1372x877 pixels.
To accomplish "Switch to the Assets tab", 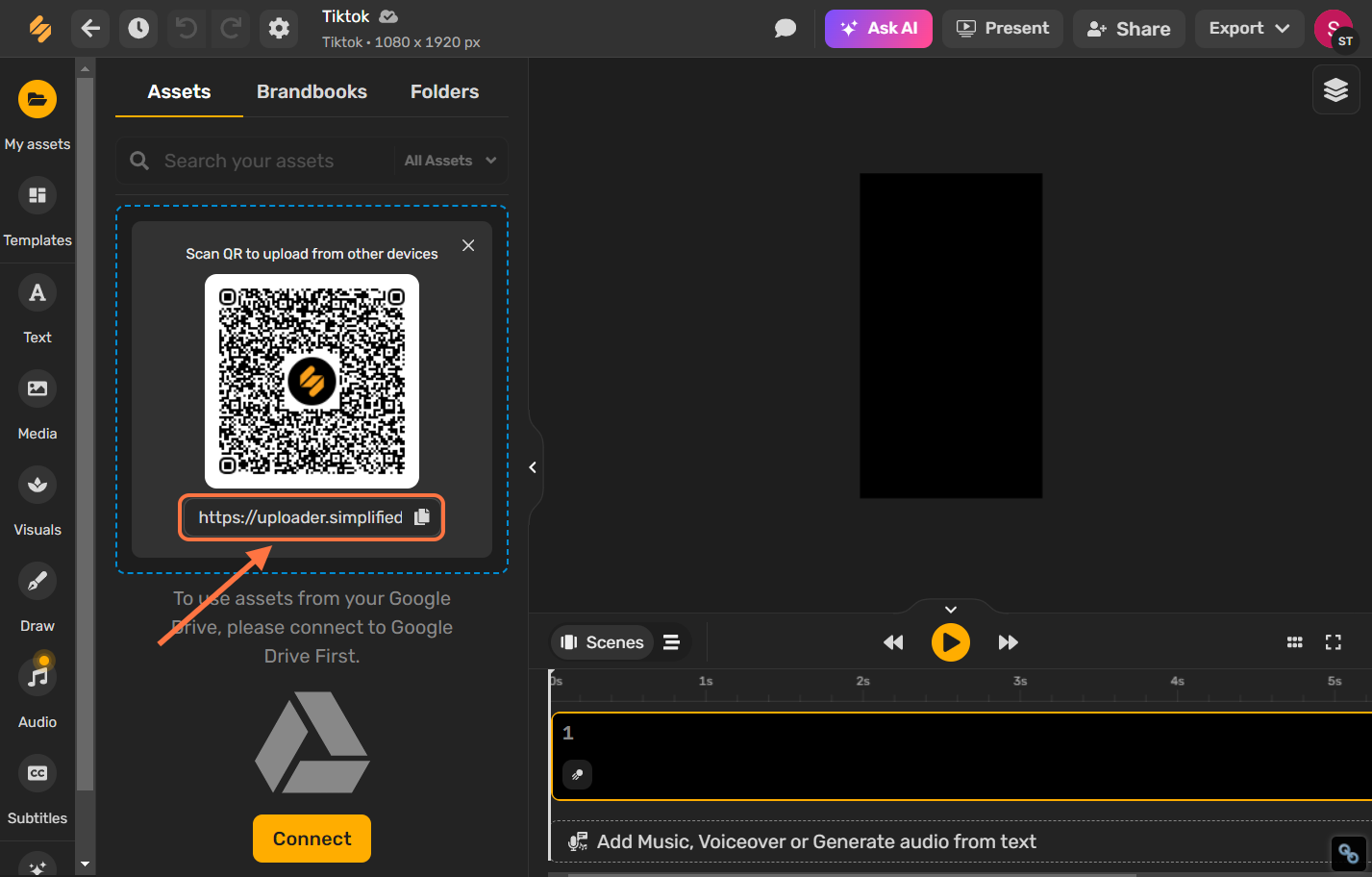I will coord(179,91).
